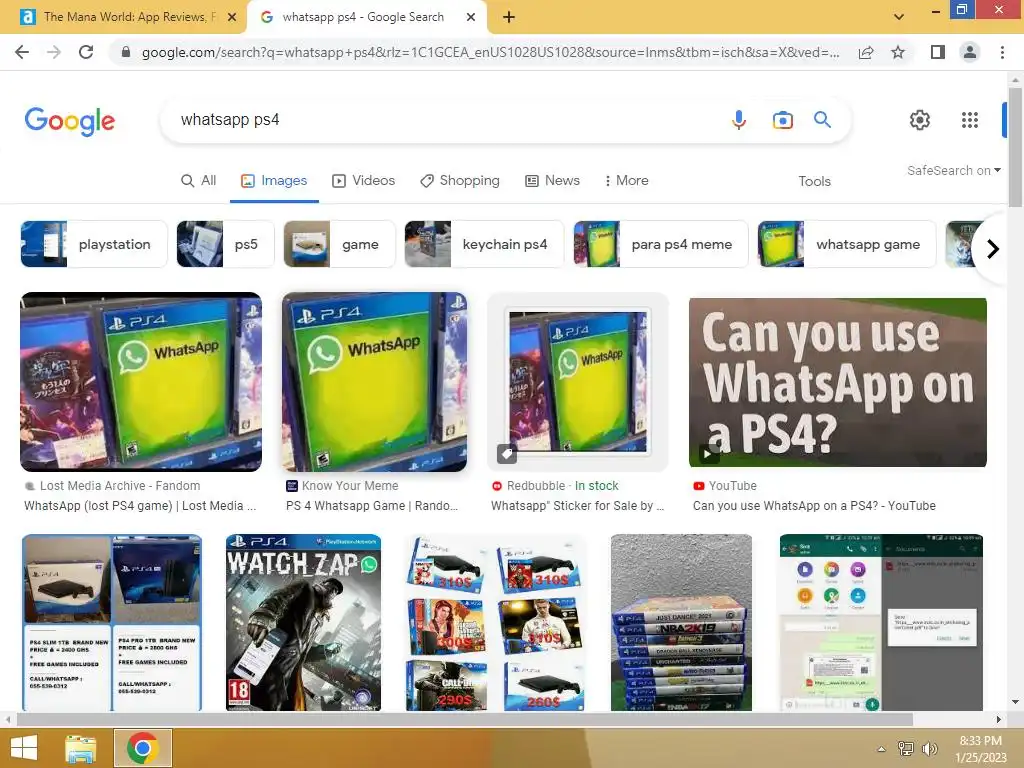Open the Chrome profile avatar
The height and width of the screenshot is (768, 1024).
pos(970,52)
